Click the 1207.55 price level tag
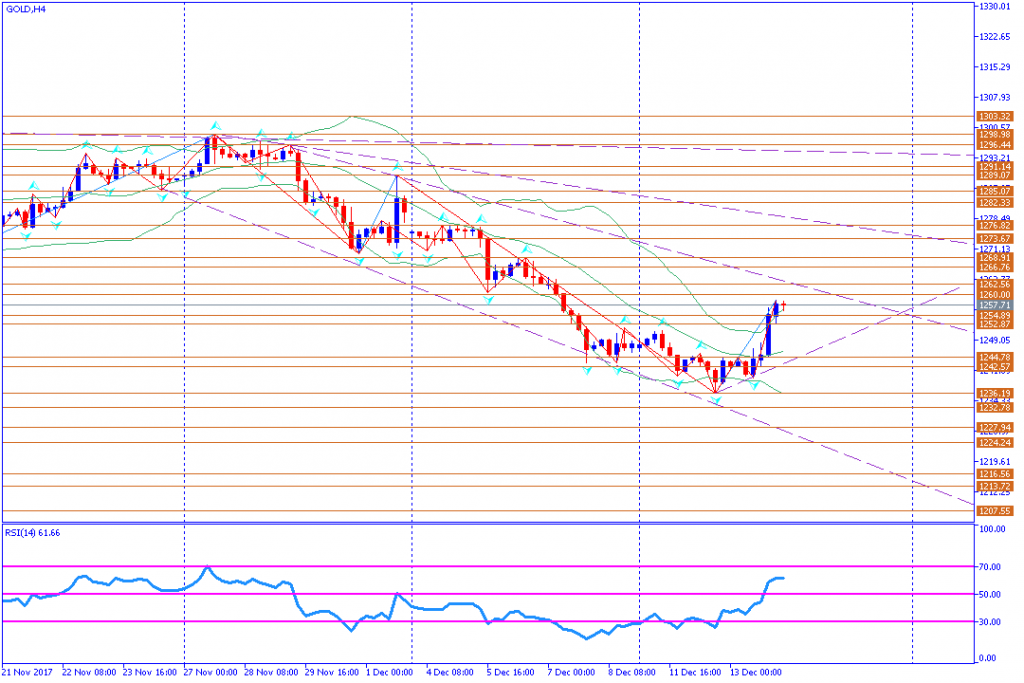 [x=995, y=511]
